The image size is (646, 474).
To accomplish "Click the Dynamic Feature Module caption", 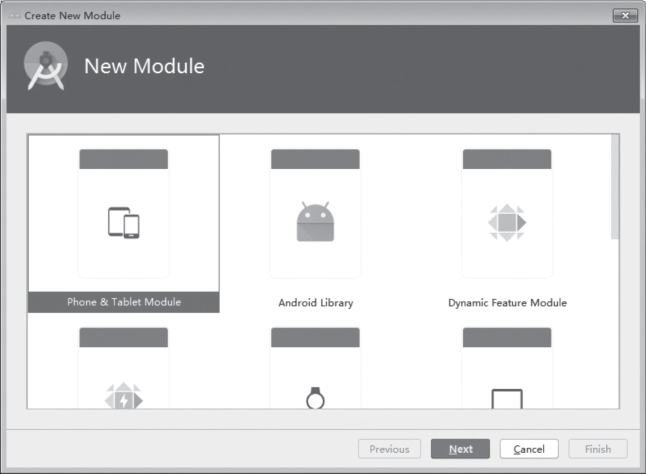I will [506, 302].
